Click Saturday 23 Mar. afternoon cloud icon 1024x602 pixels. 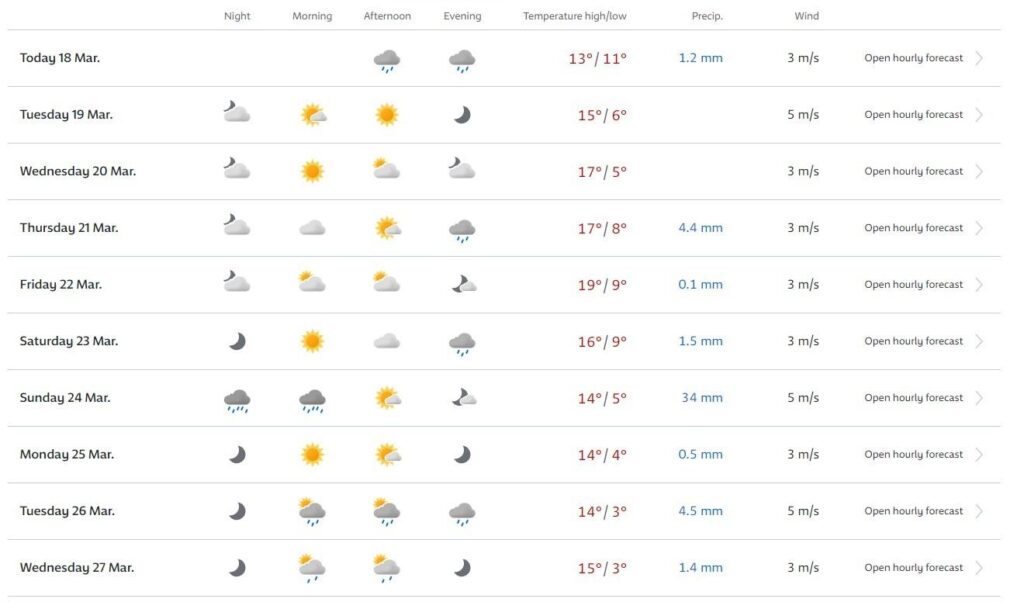point(387,342)
